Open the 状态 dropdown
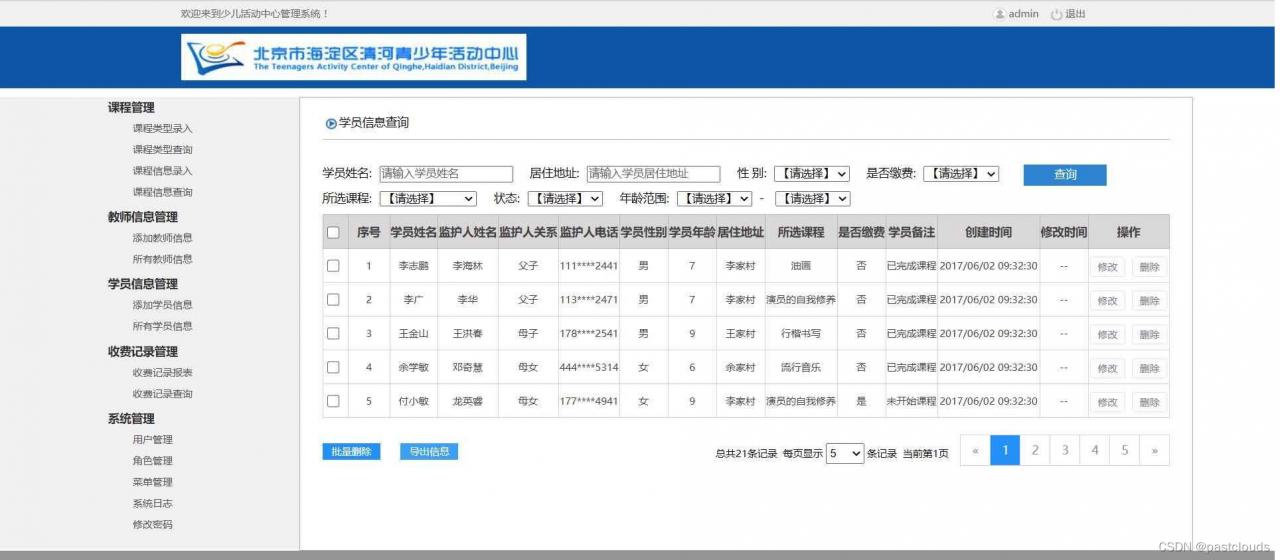The image size is (1280, 560). click(565, 199)
